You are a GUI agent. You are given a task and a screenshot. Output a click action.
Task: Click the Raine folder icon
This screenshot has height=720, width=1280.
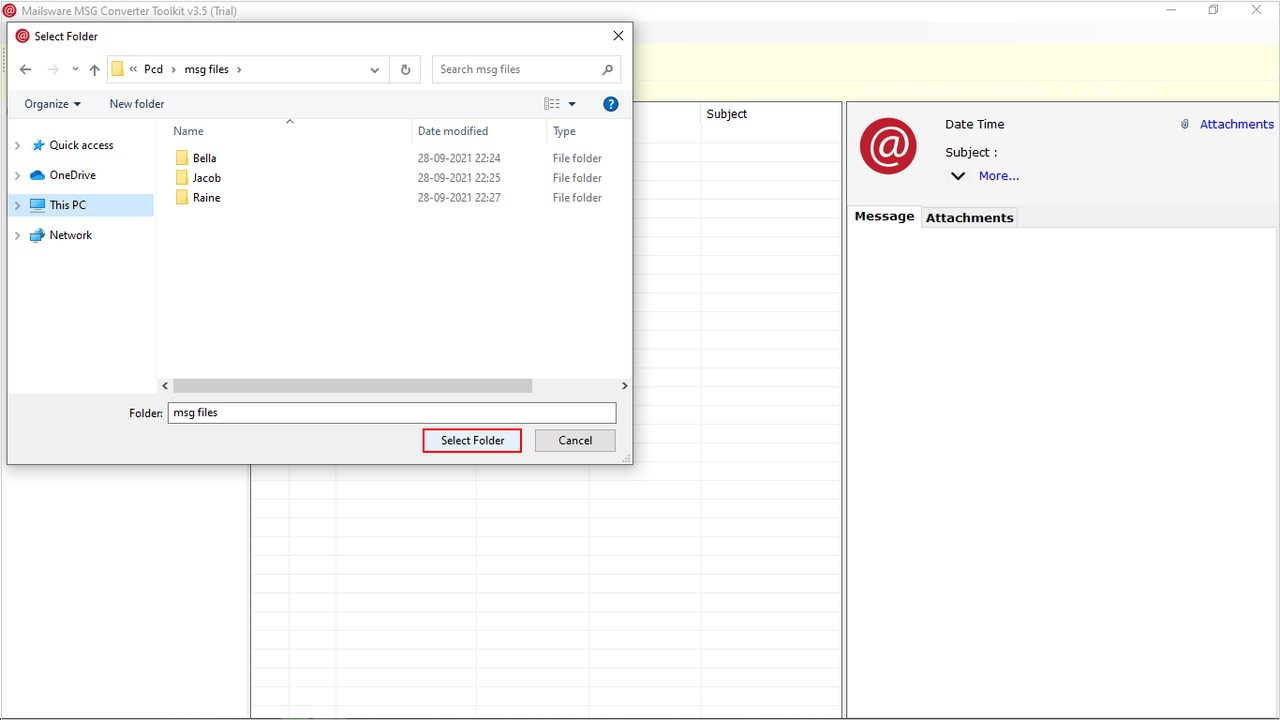coord(182,198)
